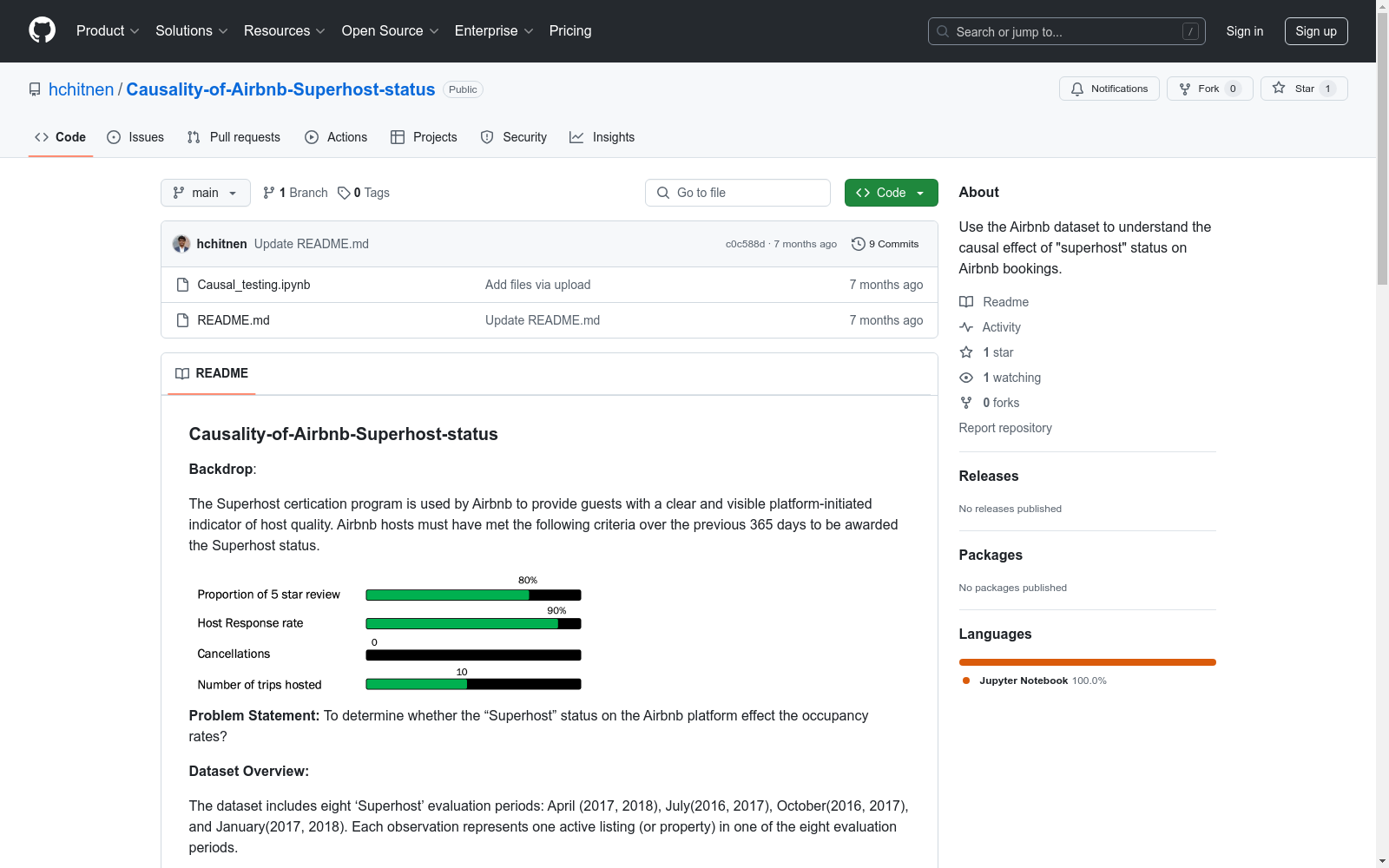The image size is (1389, 868).
Task: View the 1 Branch link
Action: point(295,193)
